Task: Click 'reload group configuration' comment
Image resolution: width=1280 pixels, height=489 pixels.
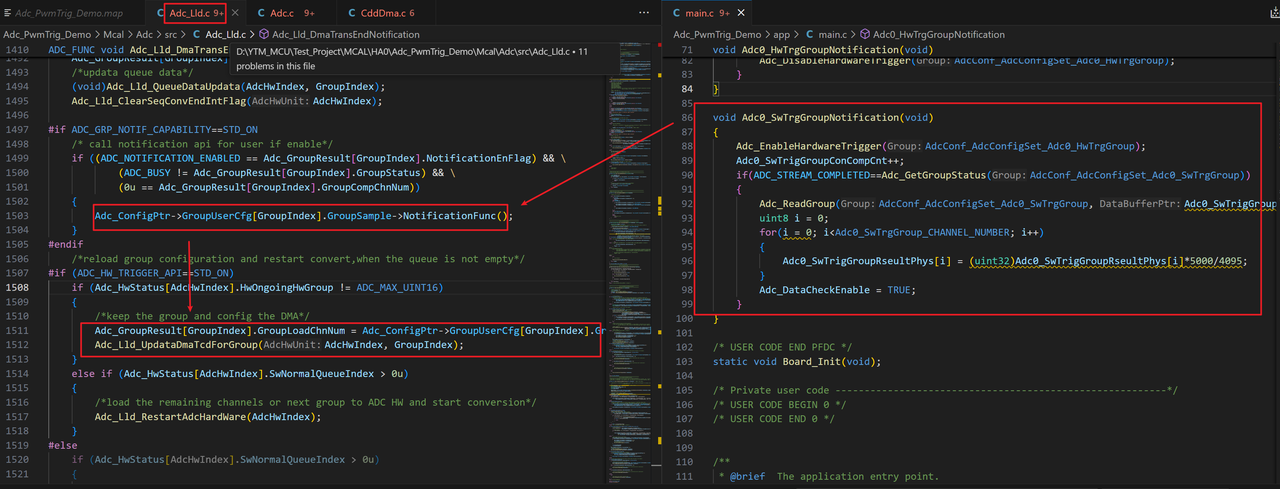Action: (x=296, y=258)
